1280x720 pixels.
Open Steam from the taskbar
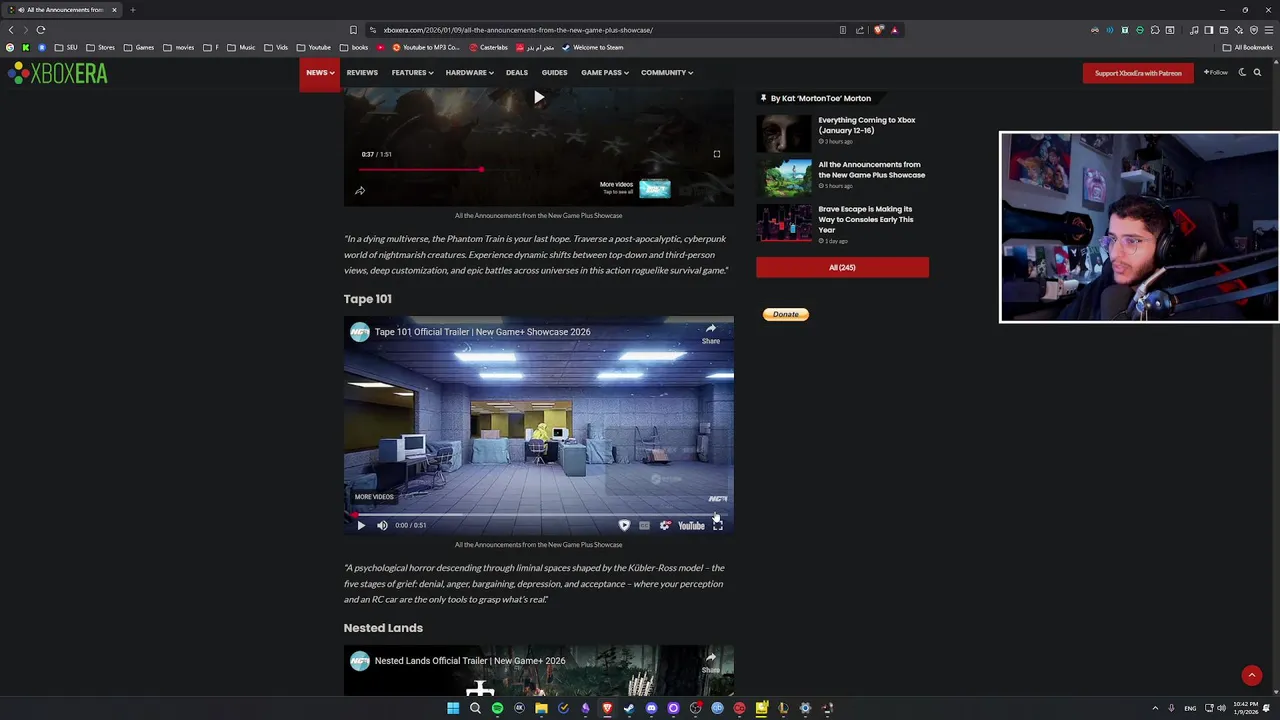[x=629, y=708]
